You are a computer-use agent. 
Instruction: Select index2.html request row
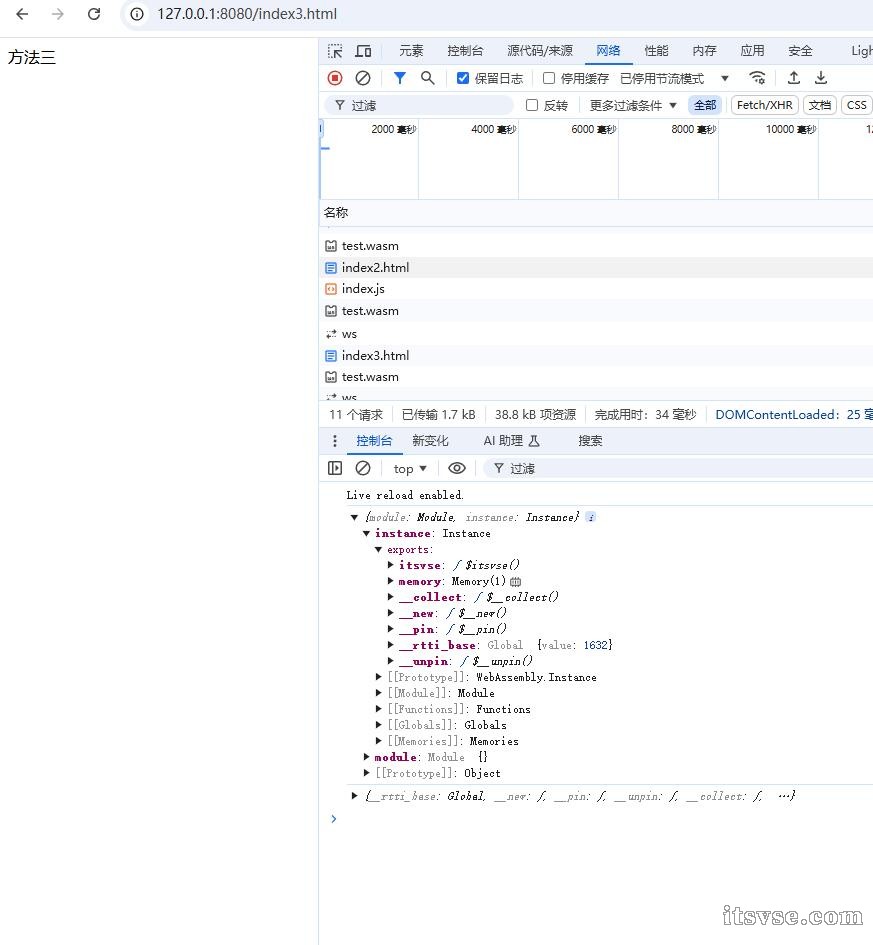pyautogui.click(x=595, y=268)
